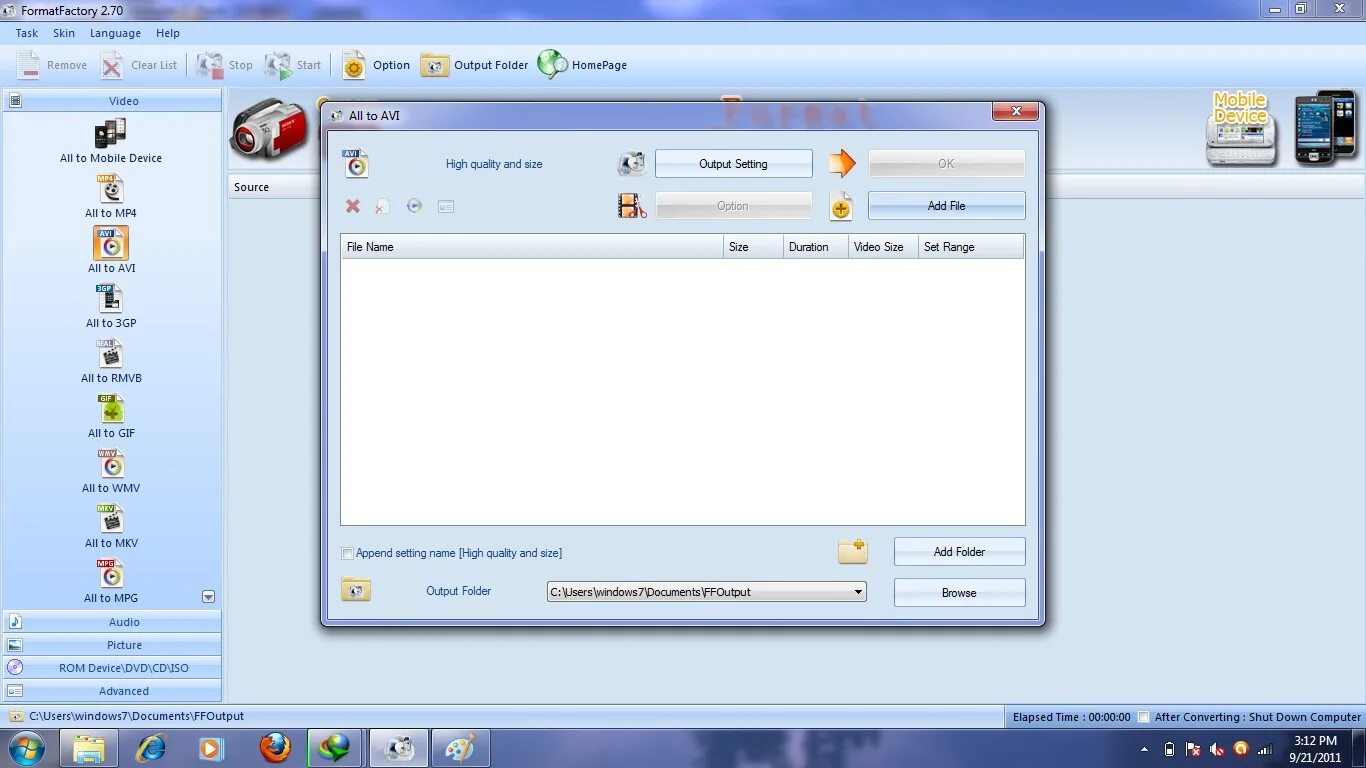This screenshot has width=1366, height=768.
Task: Click the Video Size column header
Action: (882, 247)
